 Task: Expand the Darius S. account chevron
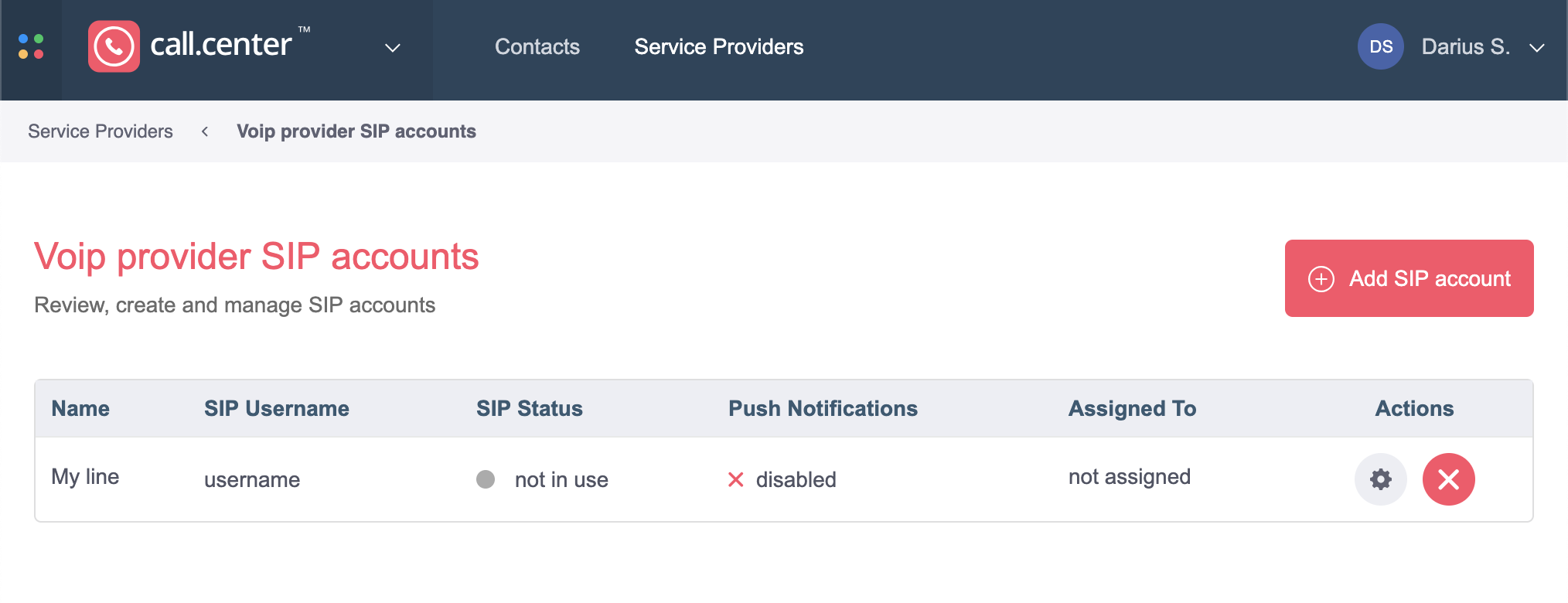[1537, 48]
